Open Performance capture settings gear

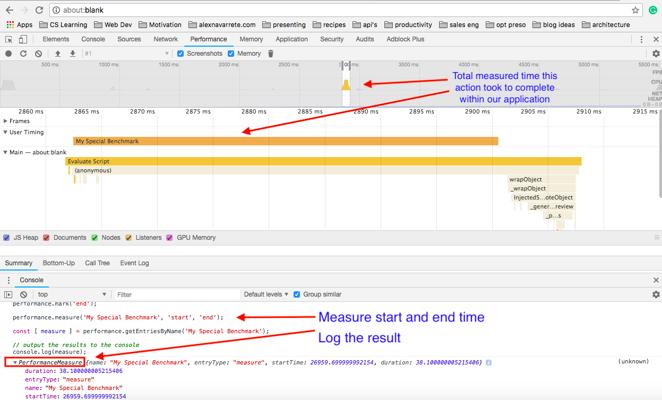click(x=655, y=53)
